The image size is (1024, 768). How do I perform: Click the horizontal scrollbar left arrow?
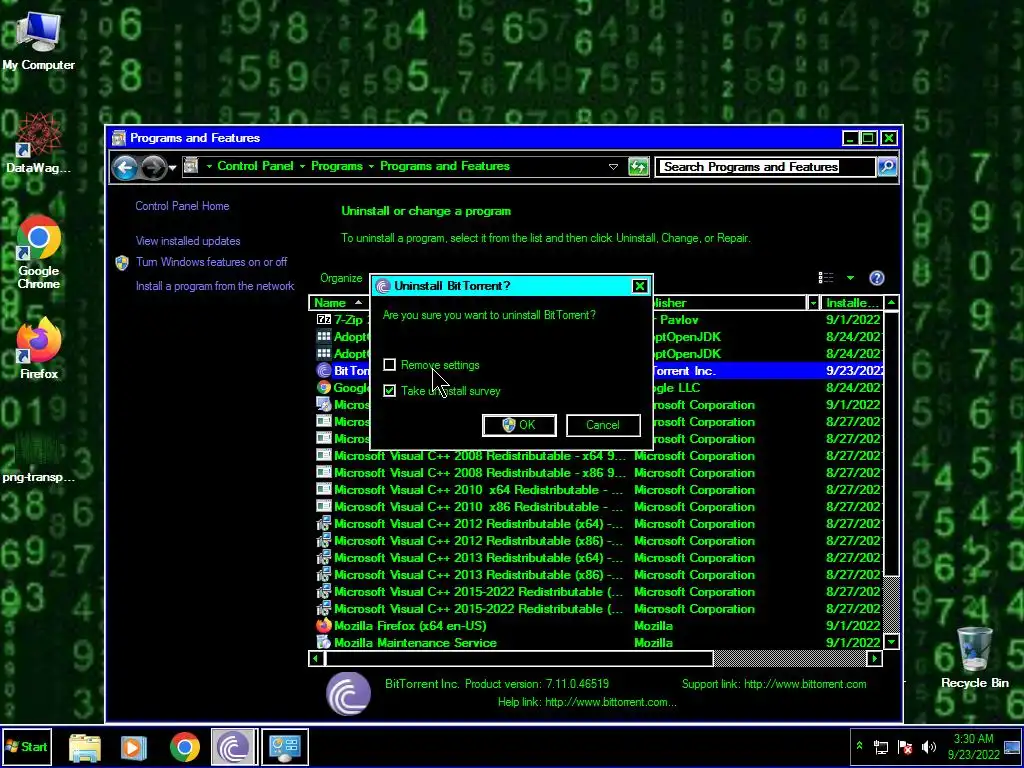(x=317, y=658)
